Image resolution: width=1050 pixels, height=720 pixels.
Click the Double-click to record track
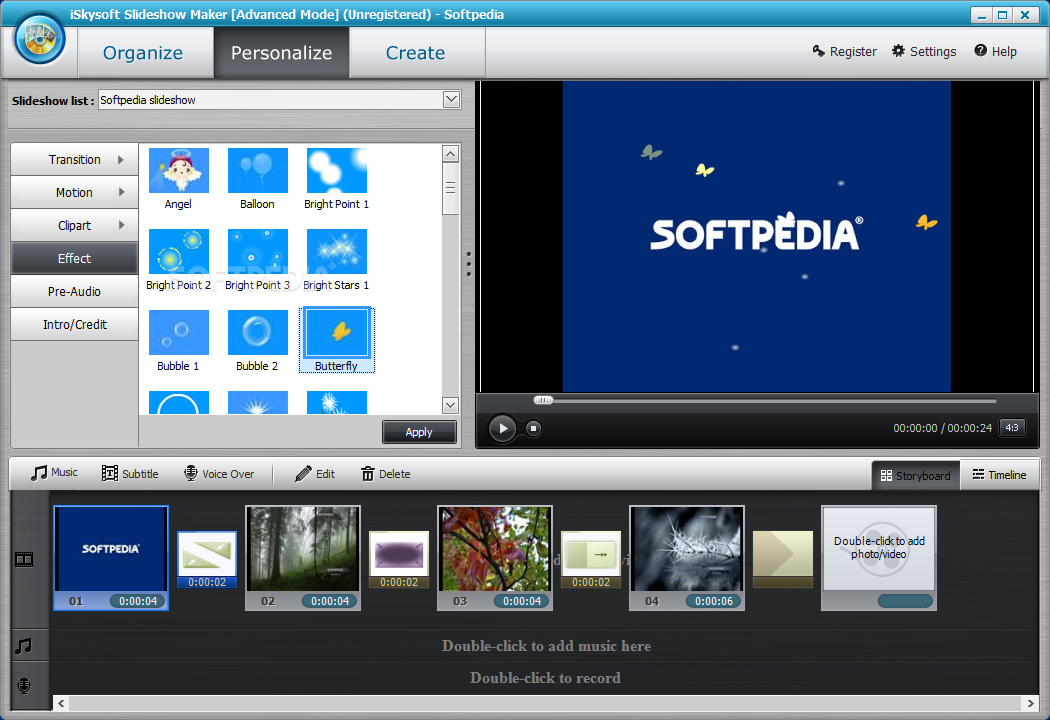coord(546,678)
